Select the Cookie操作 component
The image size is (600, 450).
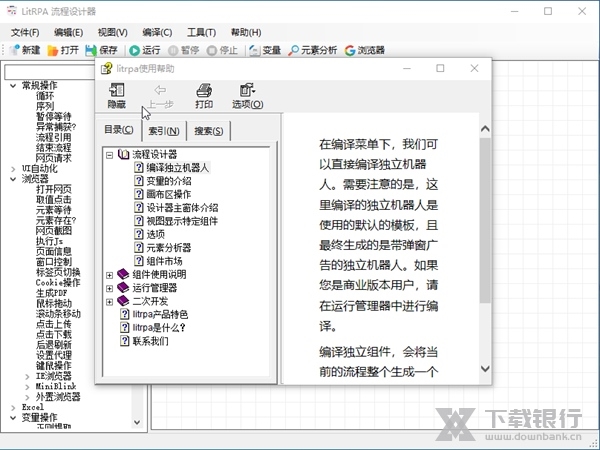point(58,282)
